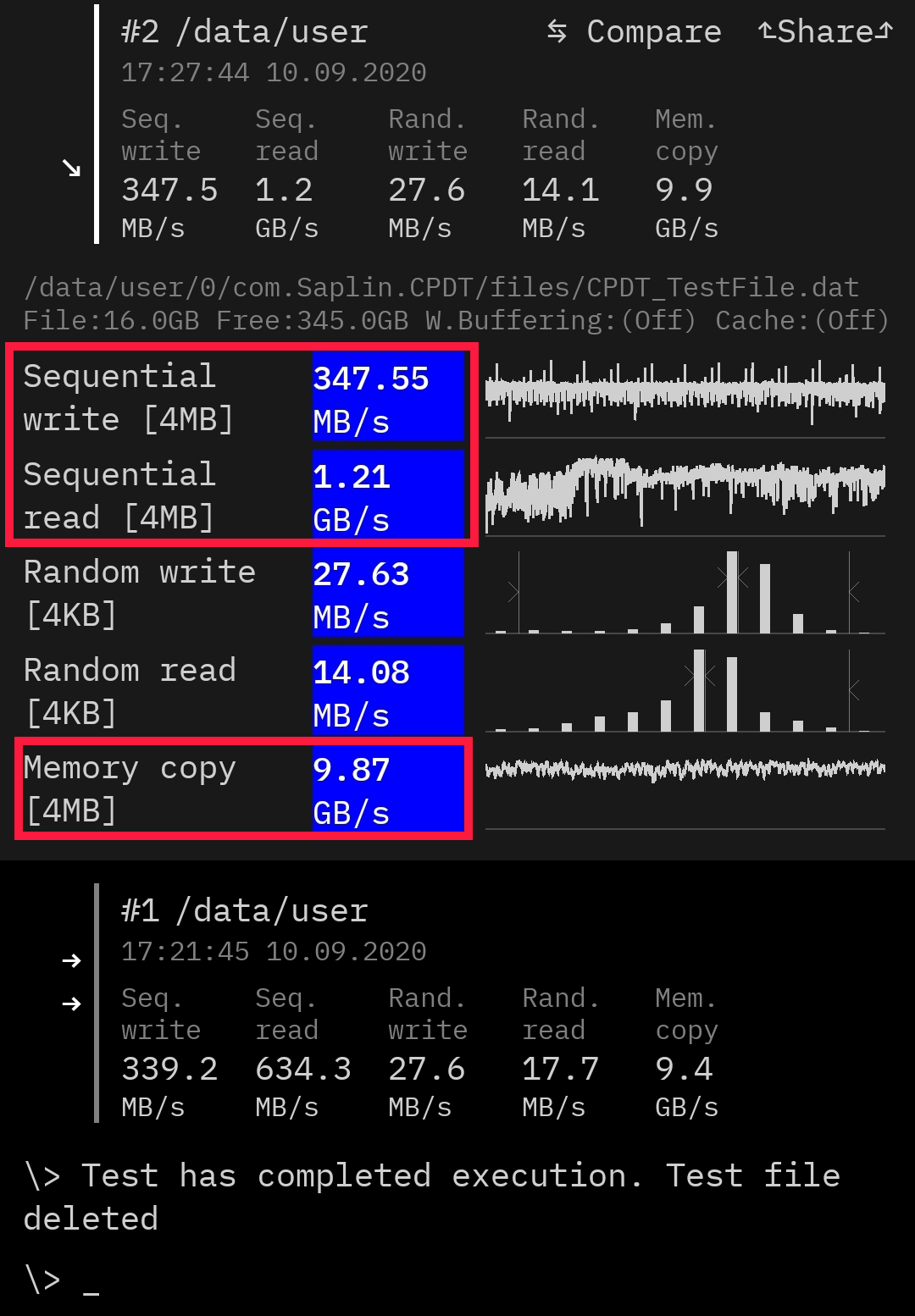Open the Memory copy throughput graph

tap(685, 771)
